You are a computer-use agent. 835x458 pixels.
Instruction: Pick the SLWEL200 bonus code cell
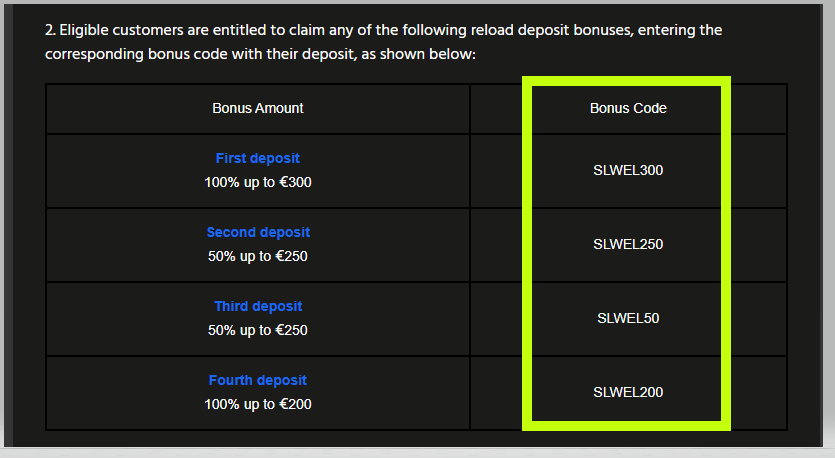point(628,392)
